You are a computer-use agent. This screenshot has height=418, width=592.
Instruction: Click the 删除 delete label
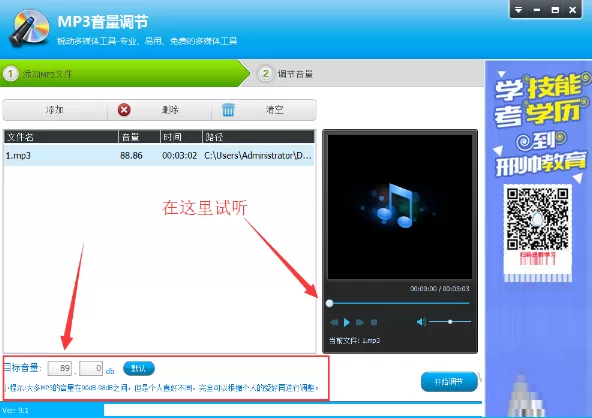coord(170,110)
